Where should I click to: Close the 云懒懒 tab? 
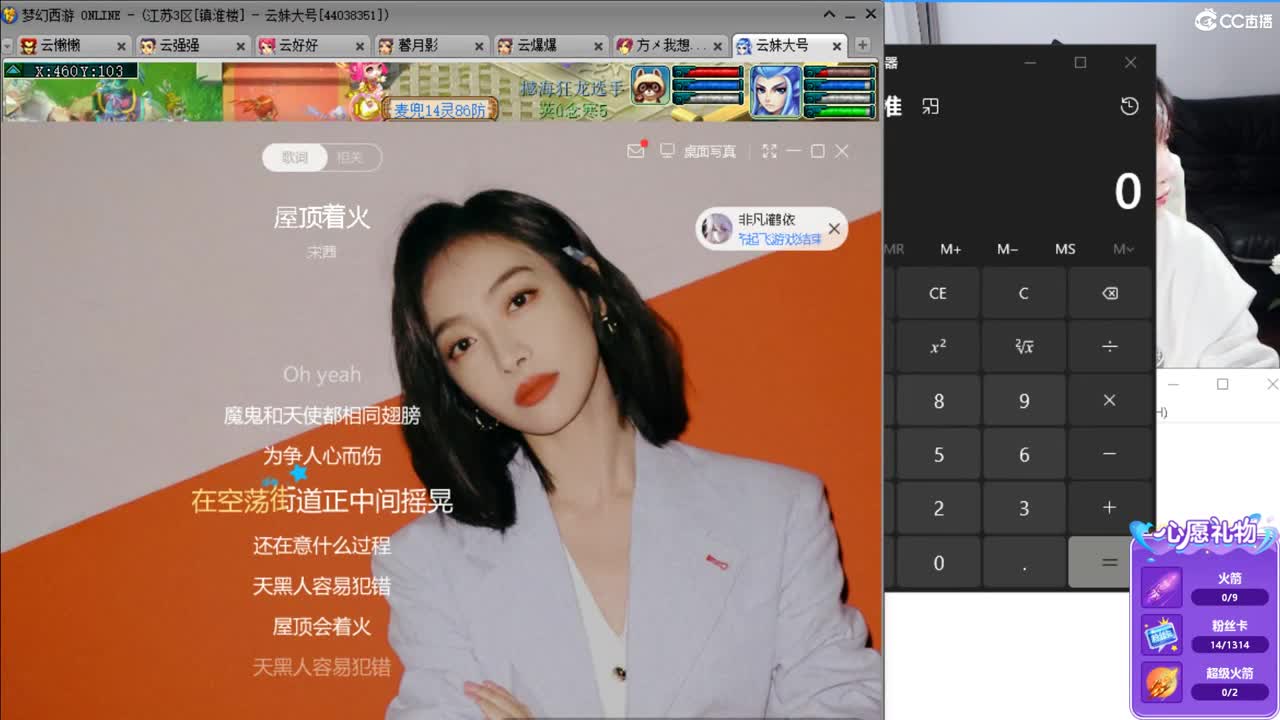click(121, 46)
